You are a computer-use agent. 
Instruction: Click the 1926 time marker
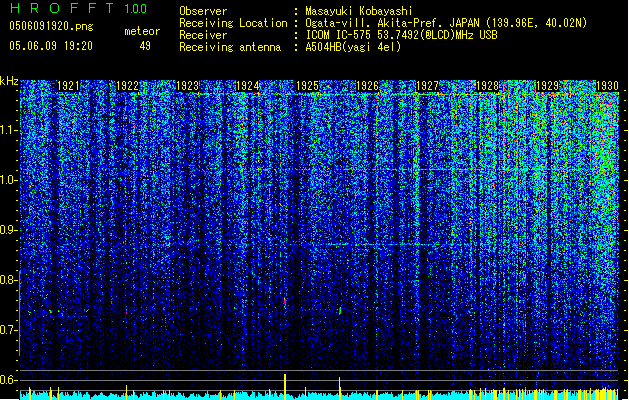tap(367, 86)
